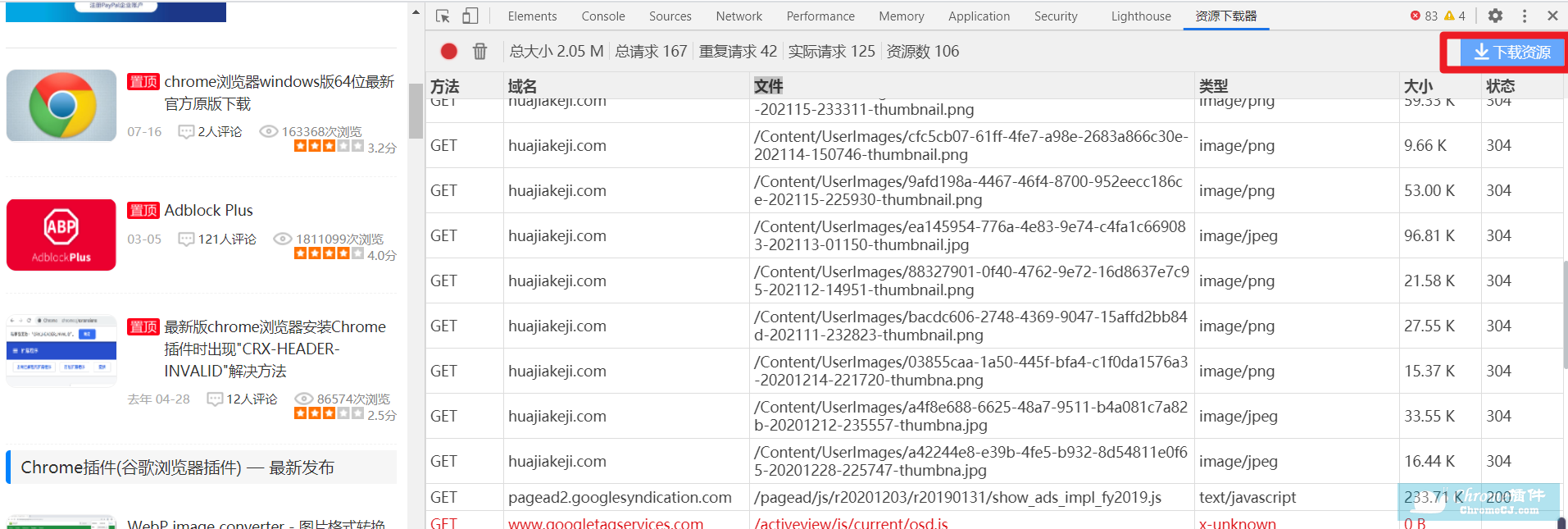Open the Performance tab

[x=820, y=16]
